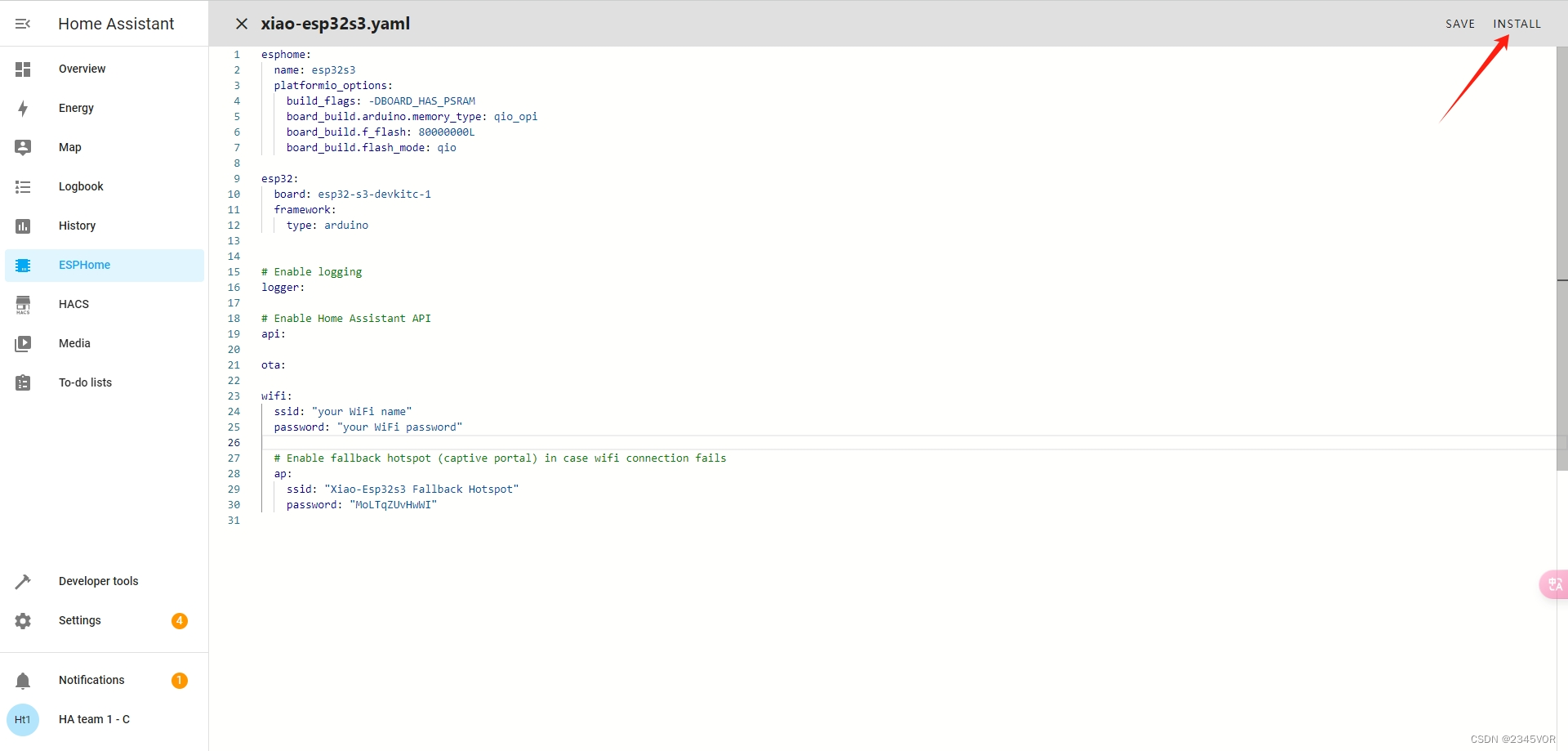
Task: Open the Energy lightning bolt icon
Action: click(x=23, y=109)
